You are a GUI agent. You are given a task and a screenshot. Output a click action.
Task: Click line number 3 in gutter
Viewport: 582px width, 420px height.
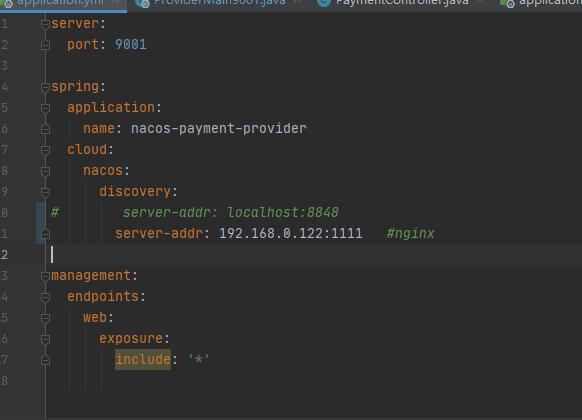(4, 66)
